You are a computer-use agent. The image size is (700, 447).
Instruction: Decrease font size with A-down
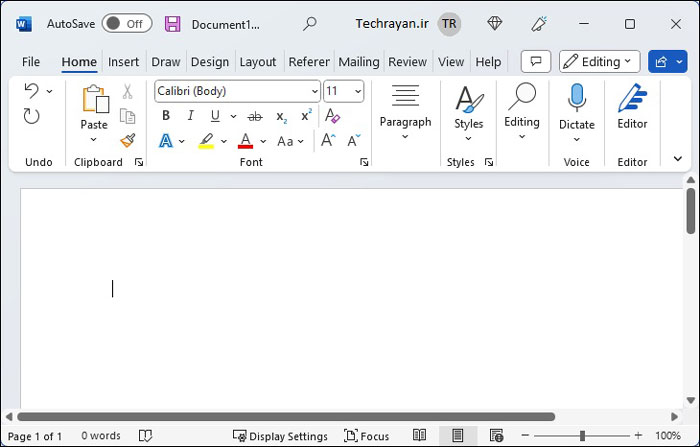pyautogui.click(x=354, y=141)
